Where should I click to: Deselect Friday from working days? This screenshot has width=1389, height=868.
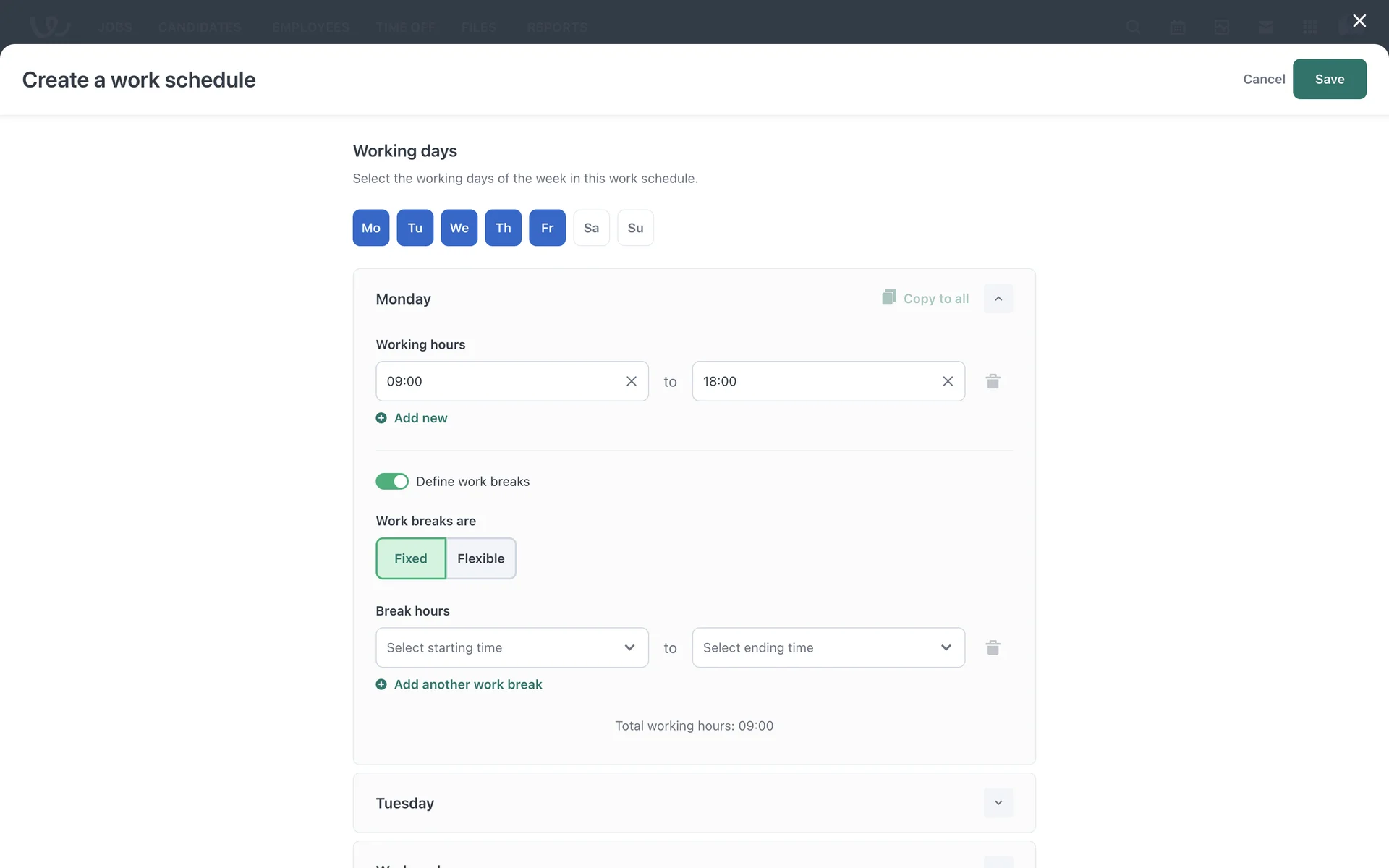547,228
